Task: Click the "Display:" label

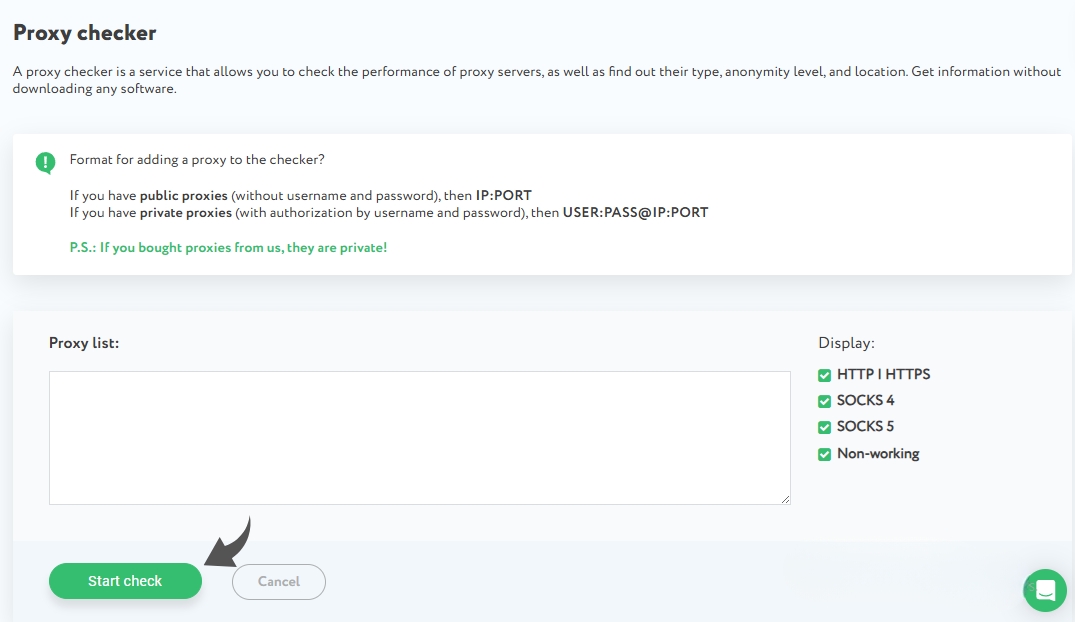Action: point(846,343)
